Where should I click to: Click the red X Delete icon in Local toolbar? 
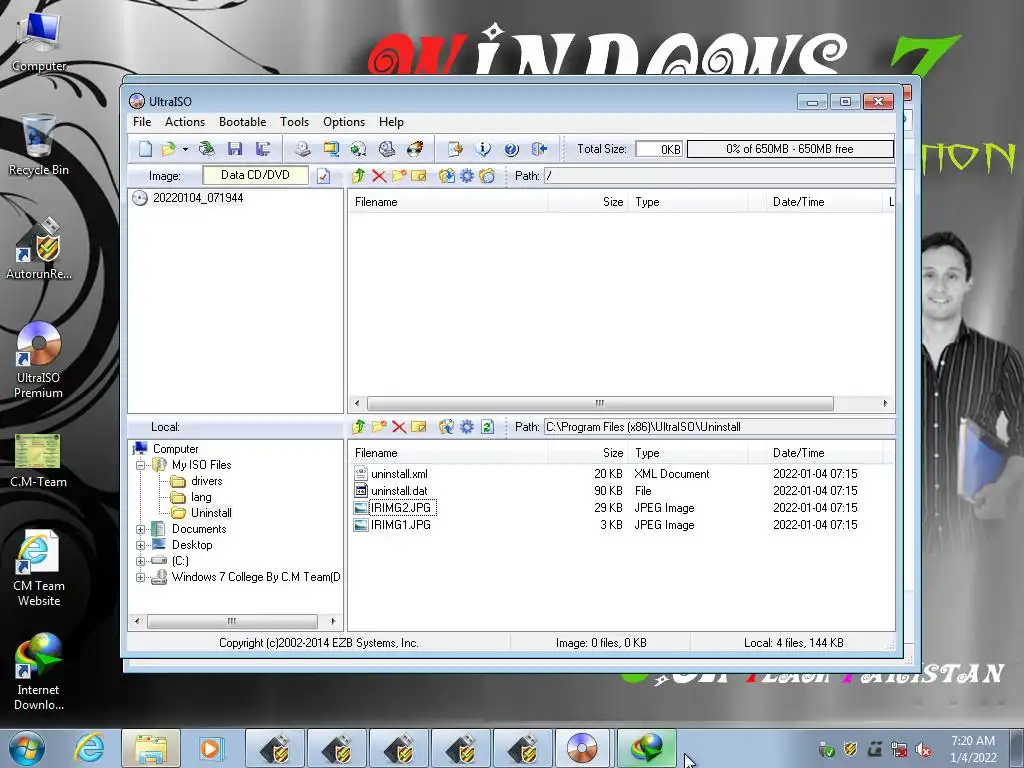399,426
